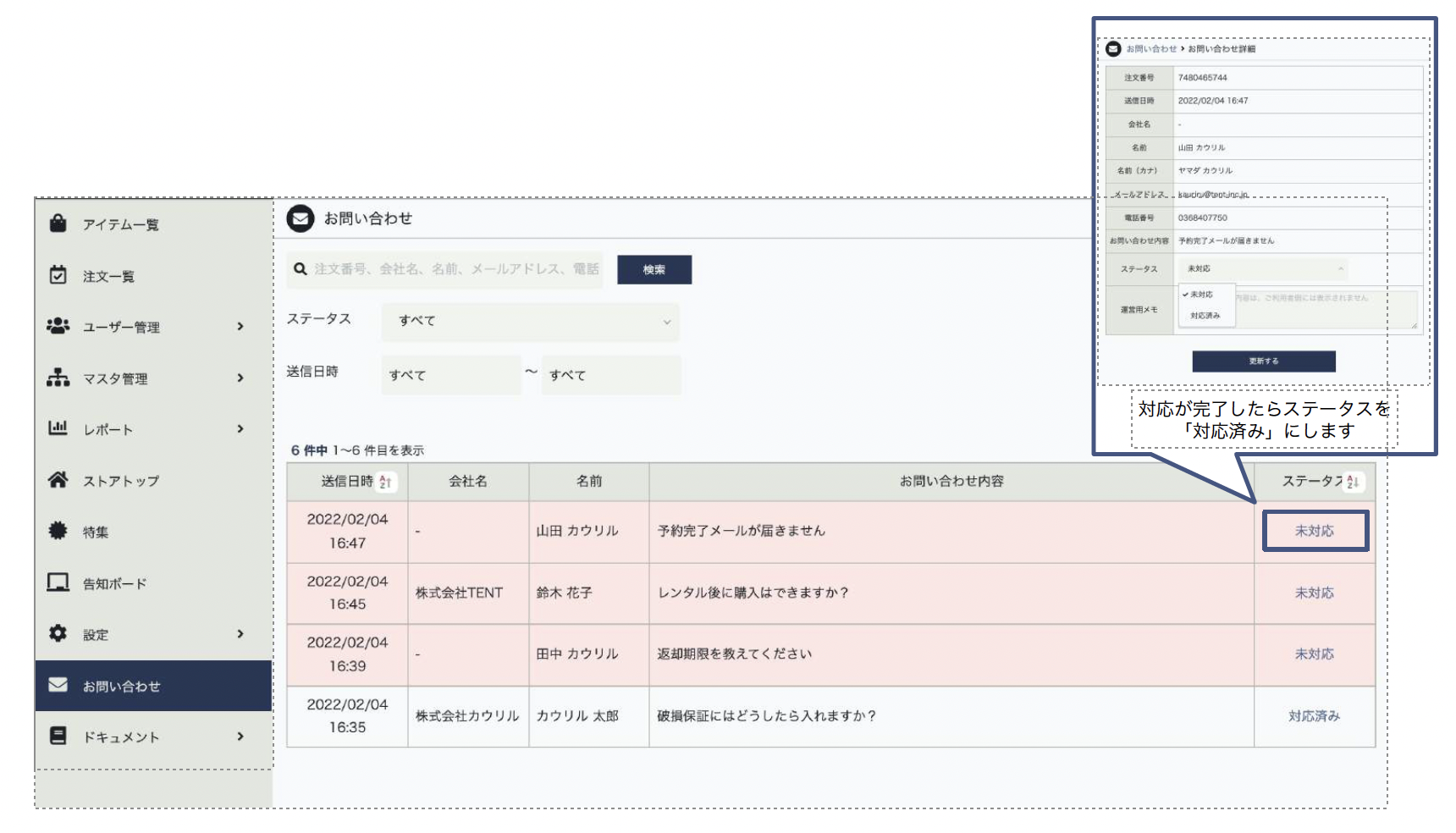Click the badge icon for 特集
This screenshot has height=833, width=1456.
(58, 531)
